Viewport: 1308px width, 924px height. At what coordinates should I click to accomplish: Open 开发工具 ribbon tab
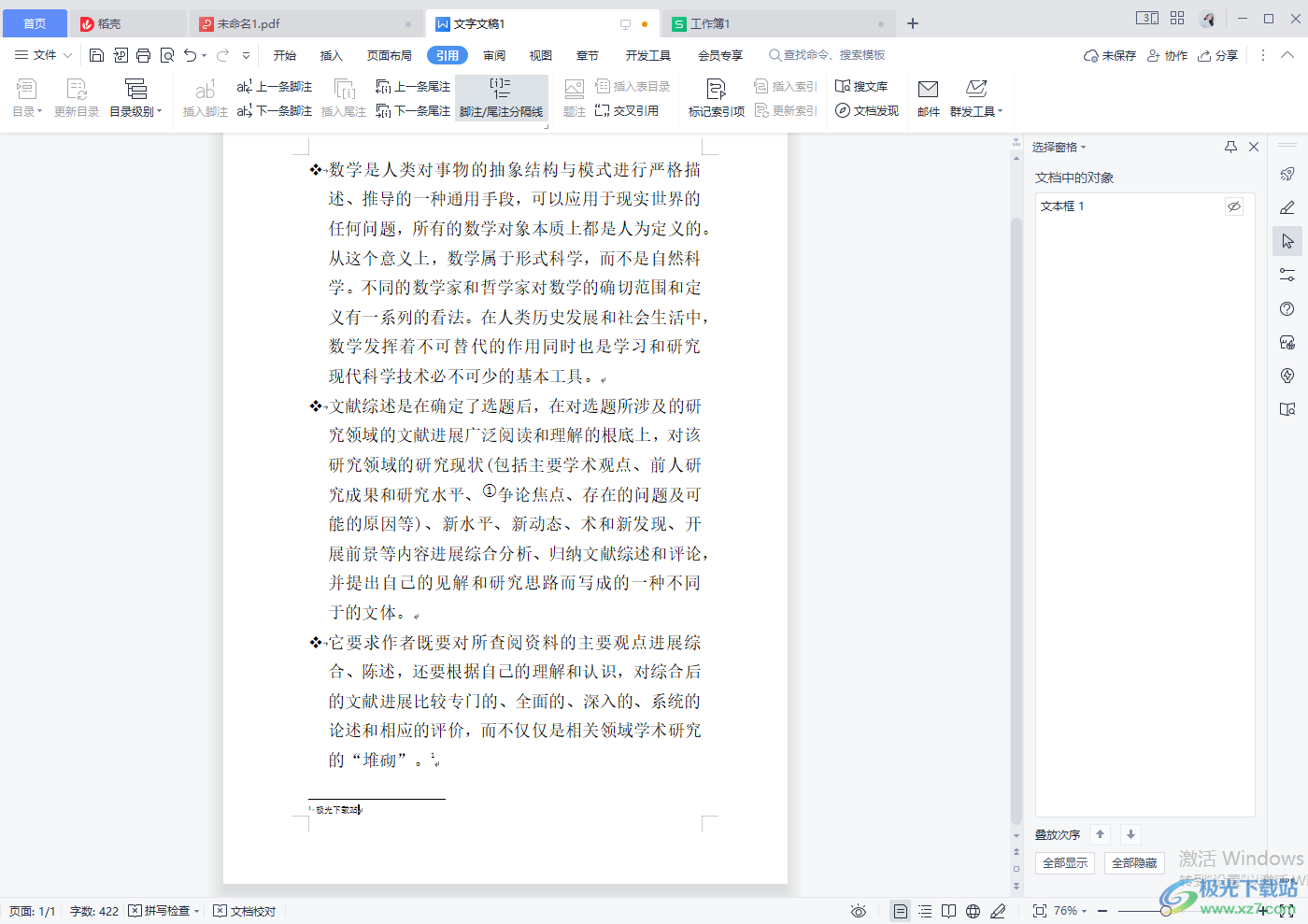[648, 55]
